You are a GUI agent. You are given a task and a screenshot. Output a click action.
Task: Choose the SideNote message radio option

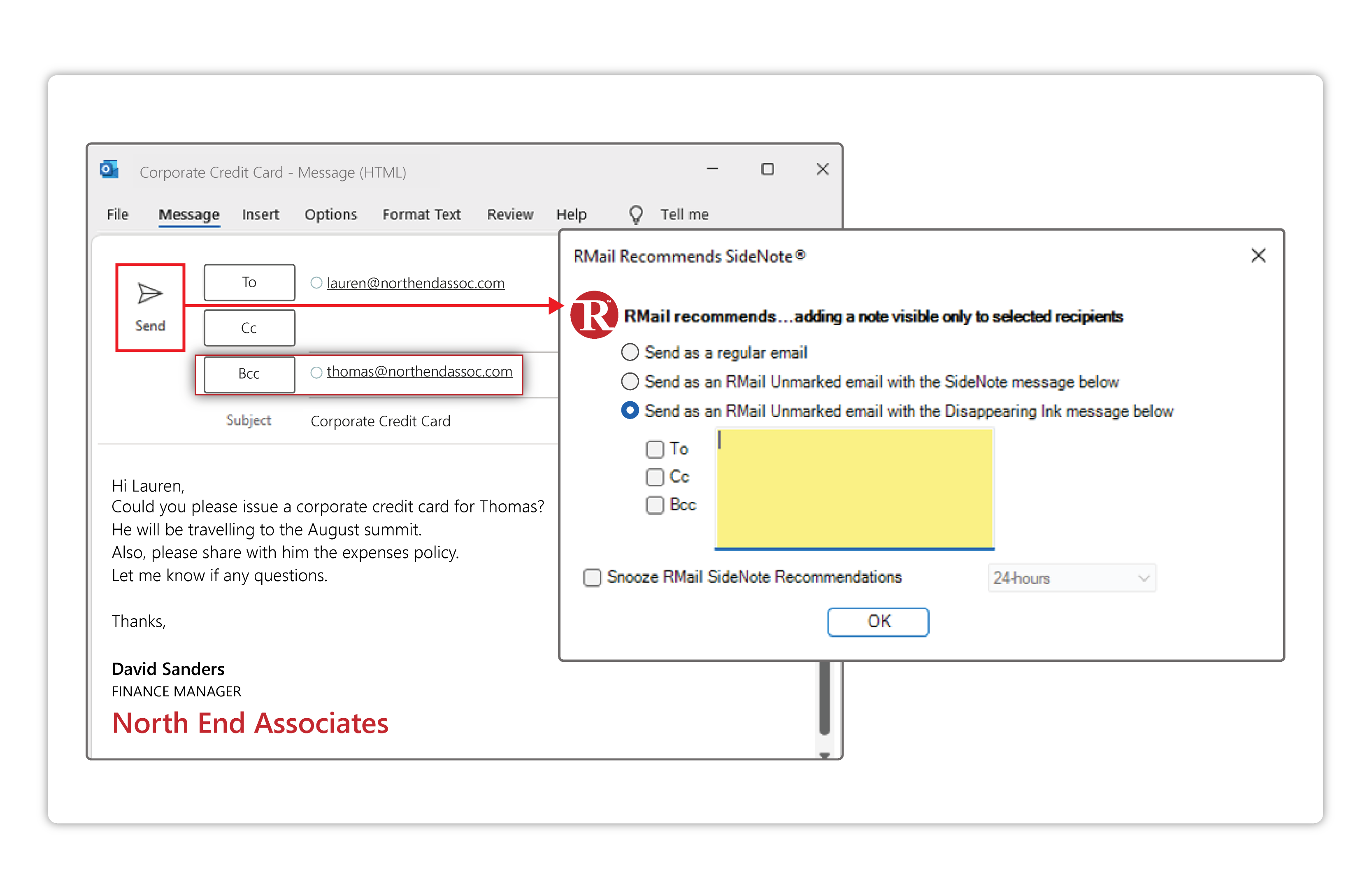click(x=630, y=381)
